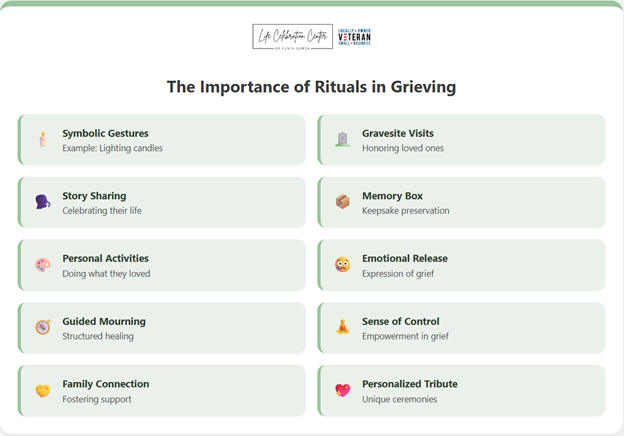The width and height of the screenshot is (624, 436).
Task: Select the "Symbolic Gestures" title
Action: (x=105, y=133)
